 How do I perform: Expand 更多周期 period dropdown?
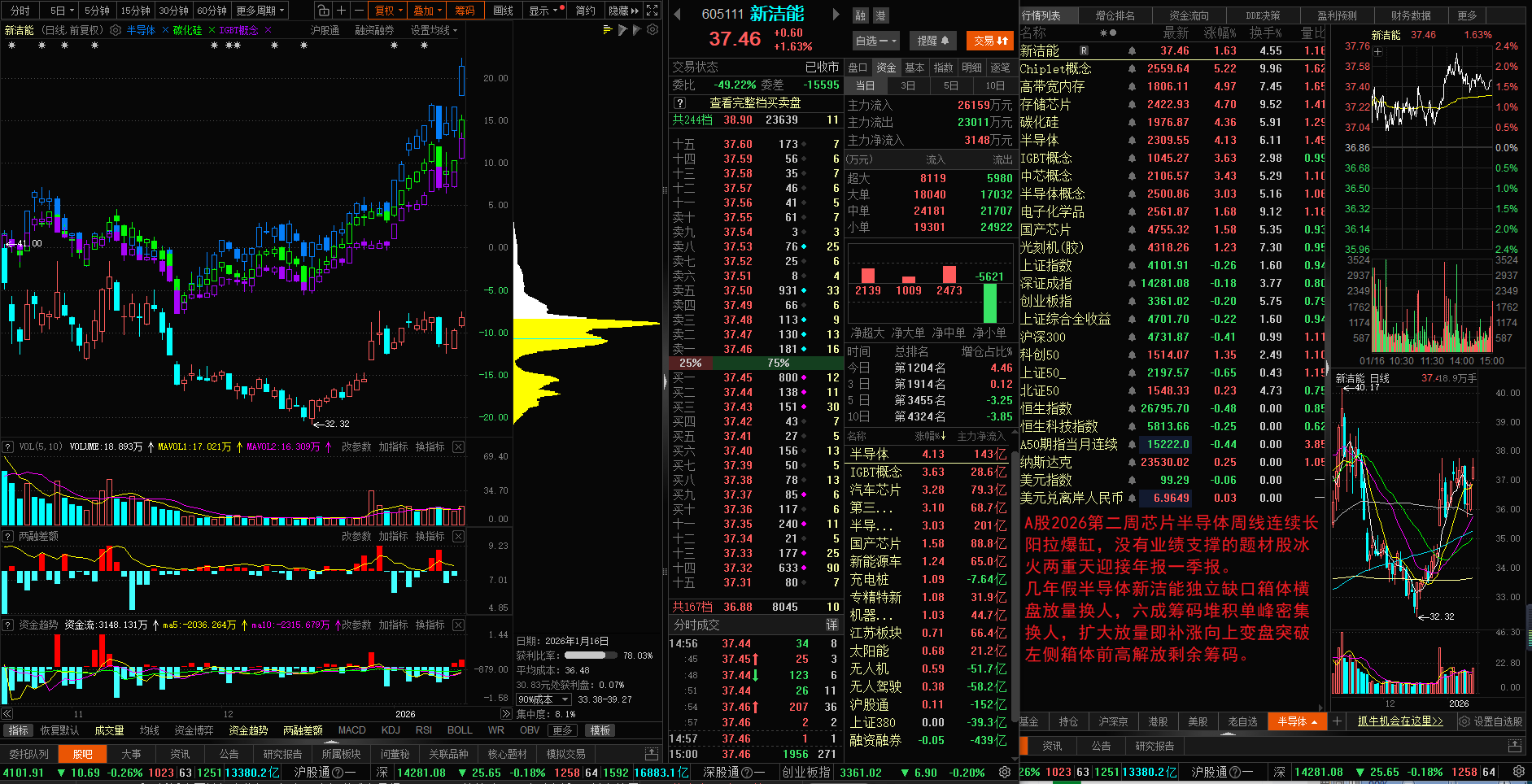(260, 11)
